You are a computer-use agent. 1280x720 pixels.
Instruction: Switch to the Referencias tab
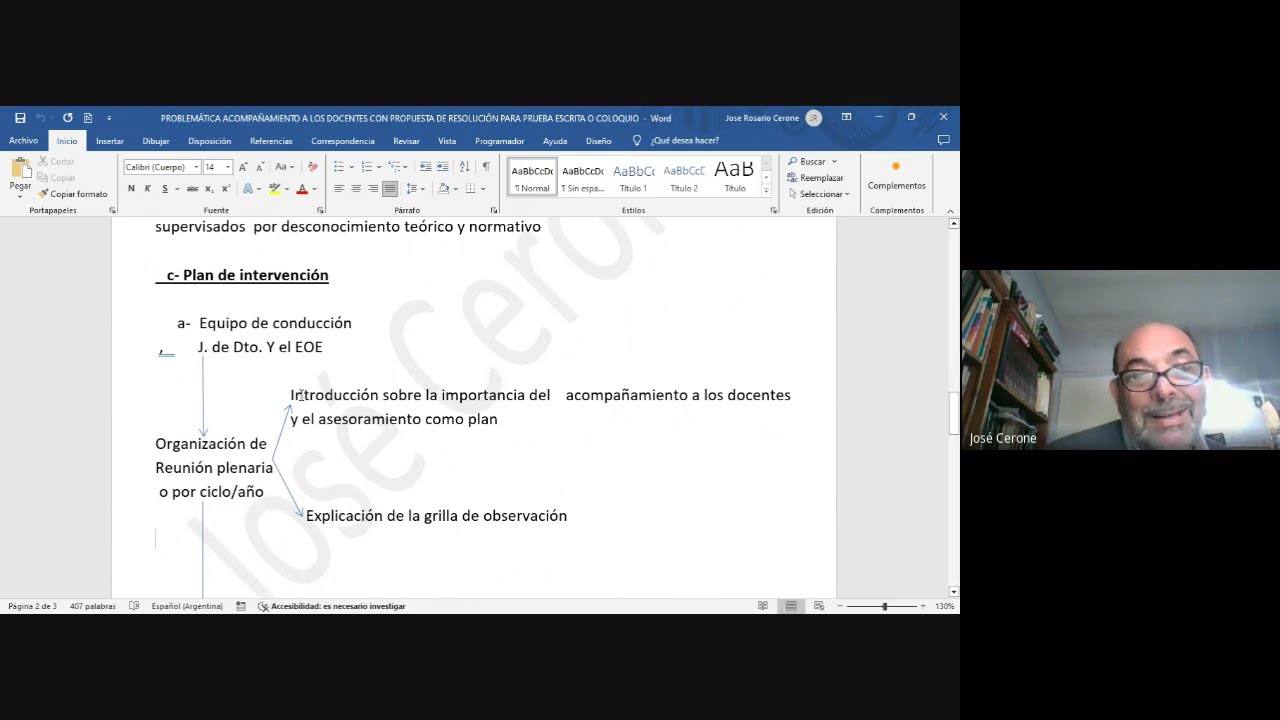coord(271,141)
